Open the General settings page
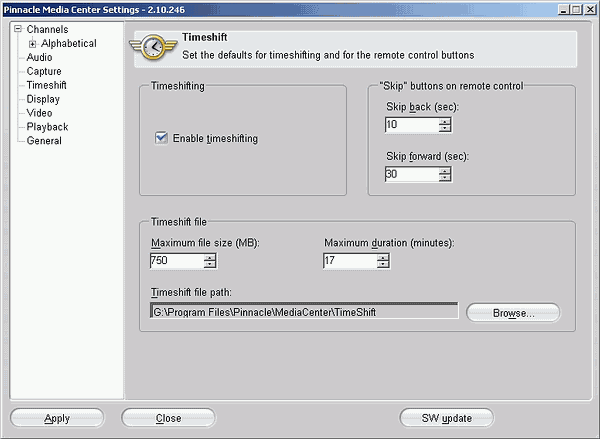600x439 pixels. pyautogui.click(x=44, y=140)
